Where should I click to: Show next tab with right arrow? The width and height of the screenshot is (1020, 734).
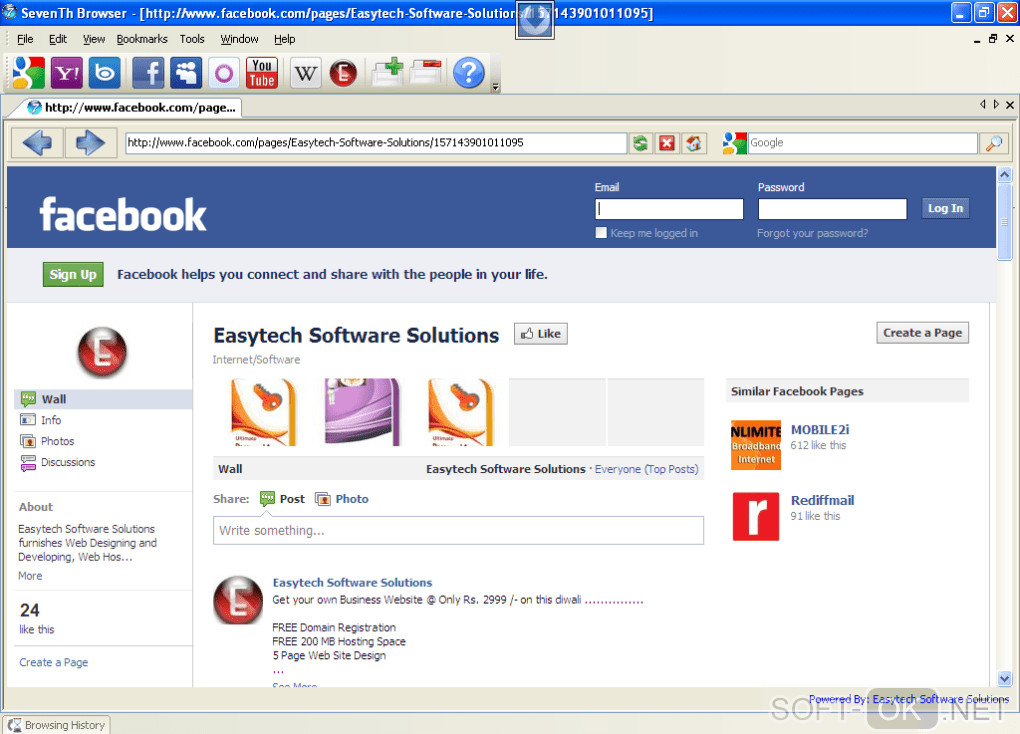tap(996, 104)
